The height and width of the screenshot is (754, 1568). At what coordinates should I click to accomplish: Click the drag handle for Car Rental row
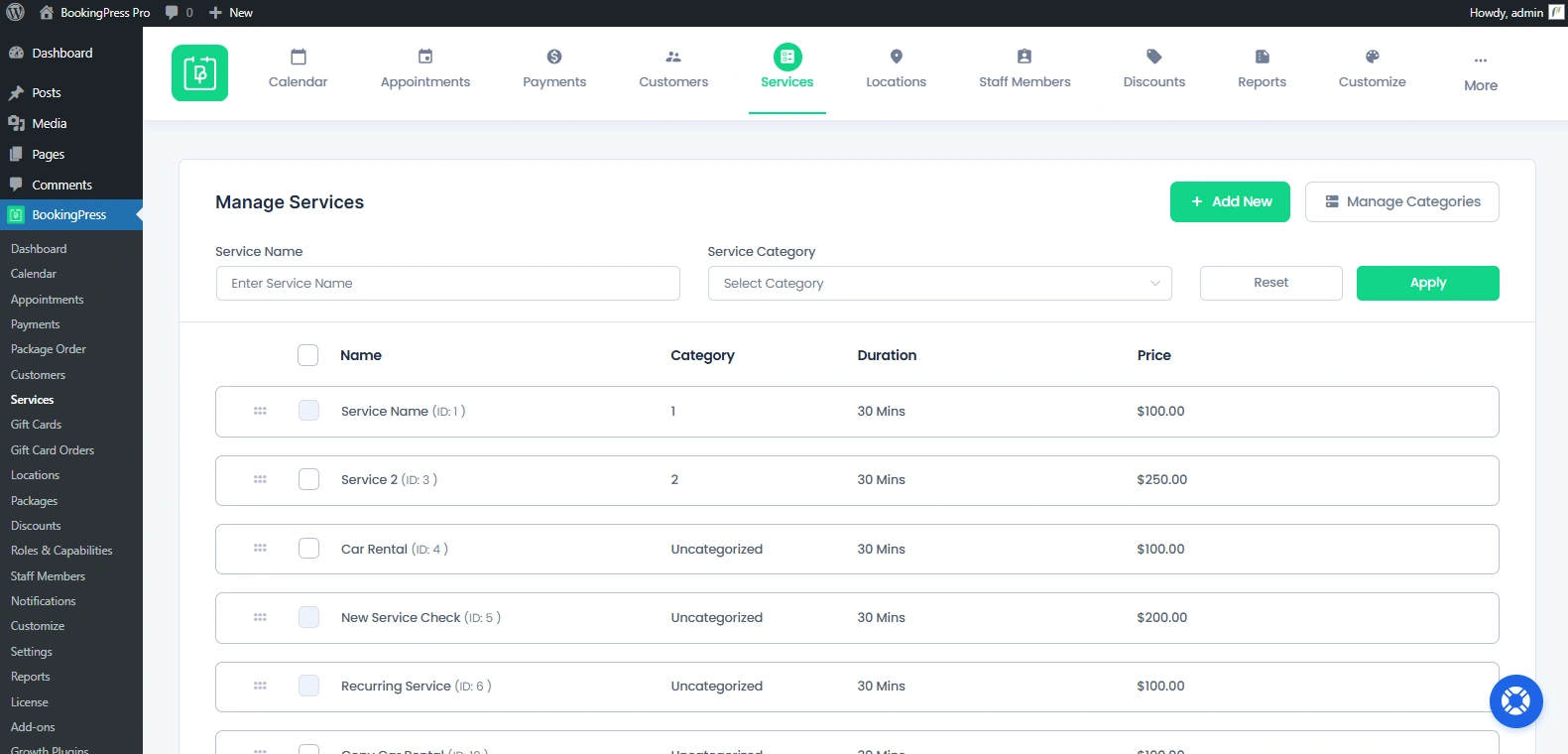tap(260, 548)
